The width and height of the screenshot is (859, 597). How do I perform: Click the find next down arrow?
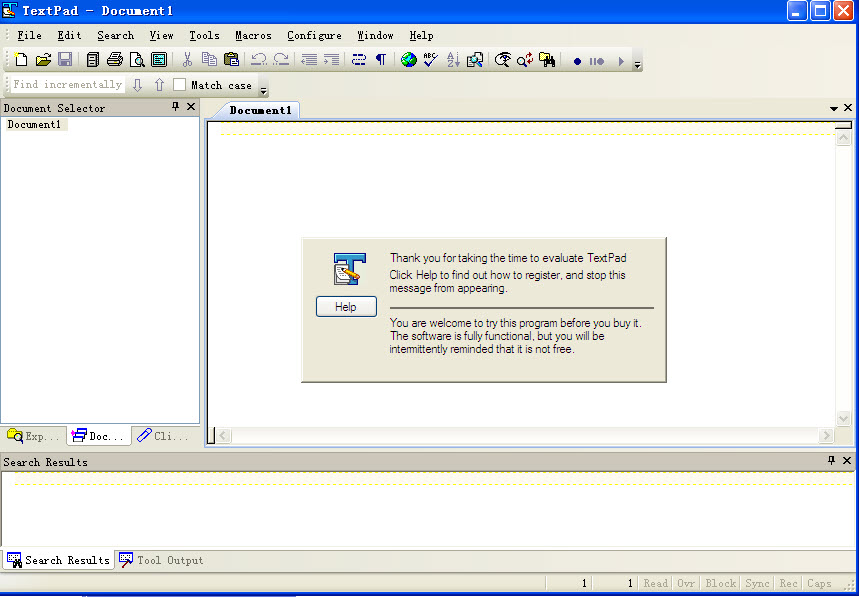tap(138, 85)
